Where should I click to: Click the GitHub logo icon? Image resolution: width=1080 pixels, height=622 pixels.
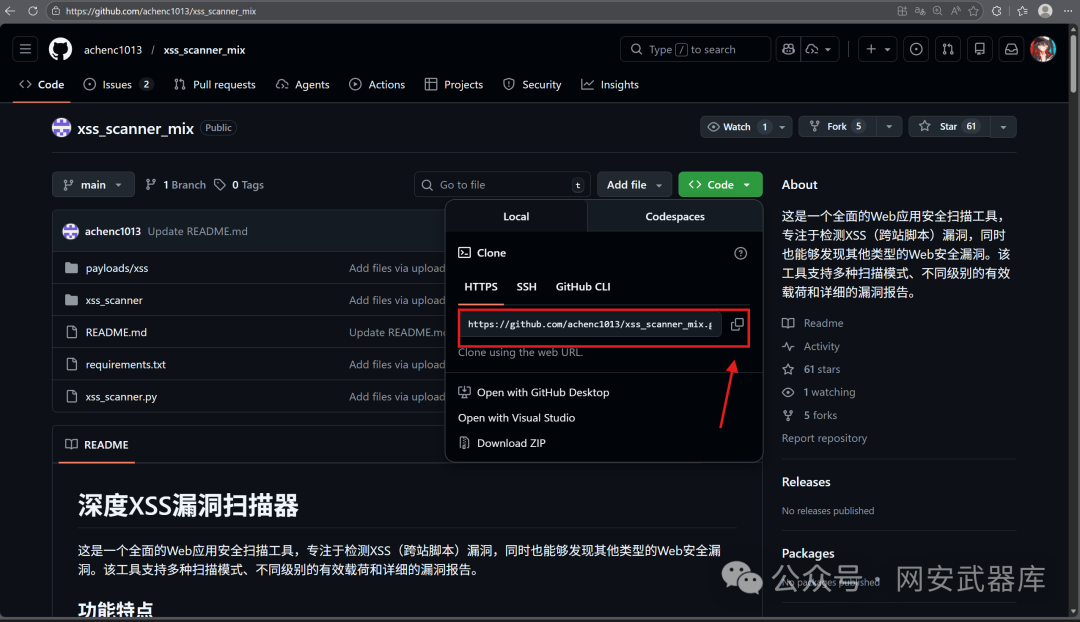[61, 50]
